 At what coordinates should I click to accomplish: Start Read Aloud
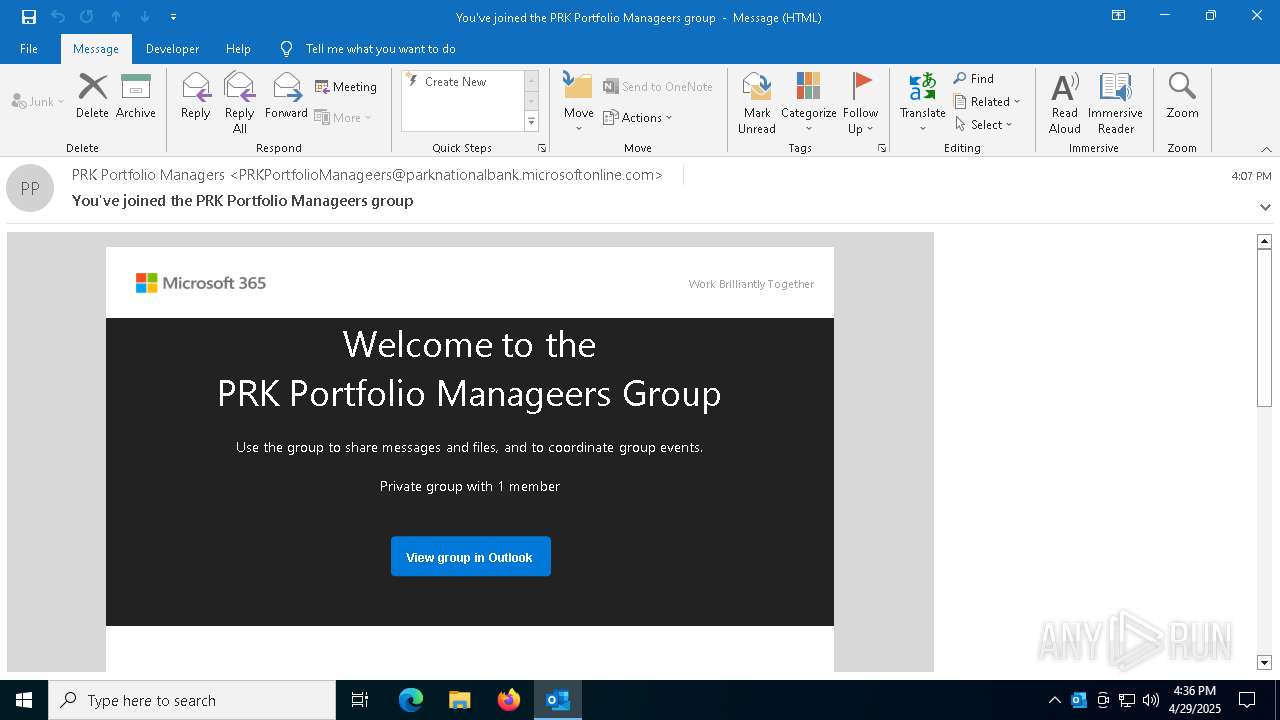[x=1065, y=103]
